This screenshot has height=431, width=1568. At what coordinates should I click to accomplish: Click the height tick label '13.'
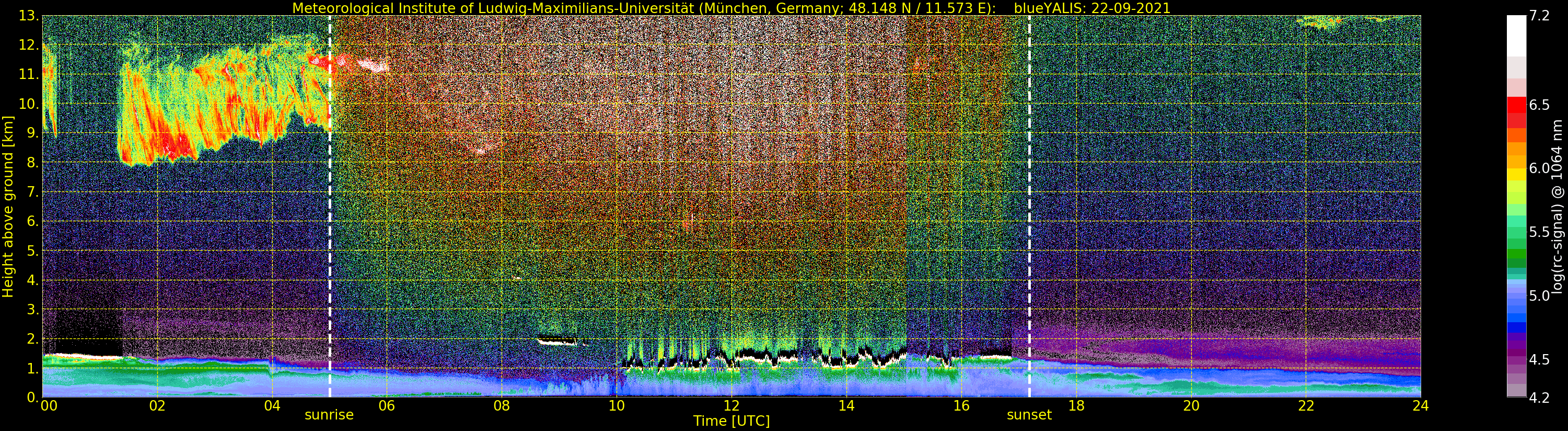[29, 16]
